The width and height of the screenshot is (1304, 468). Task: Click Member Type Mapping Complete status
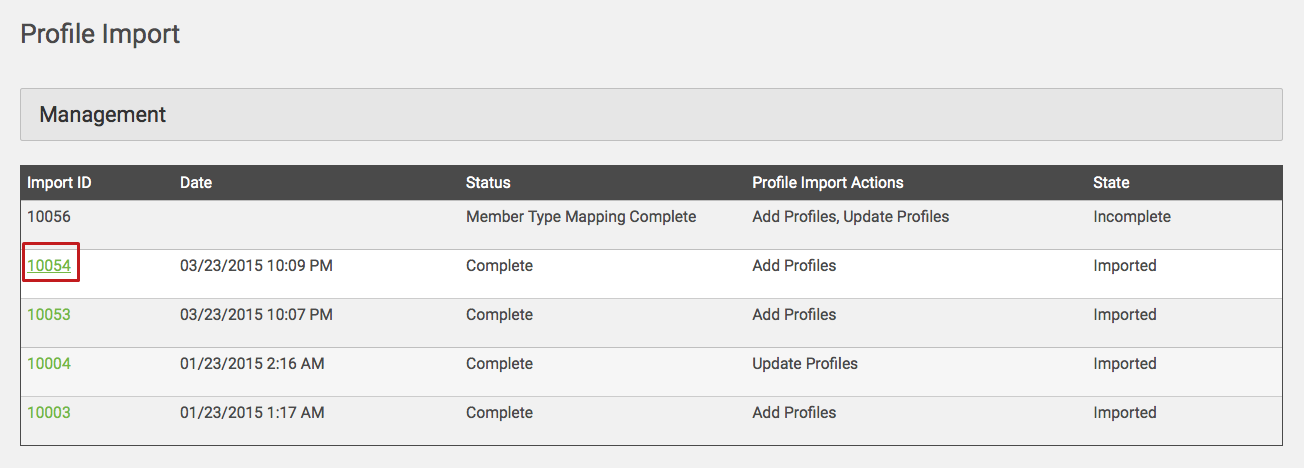581,217
